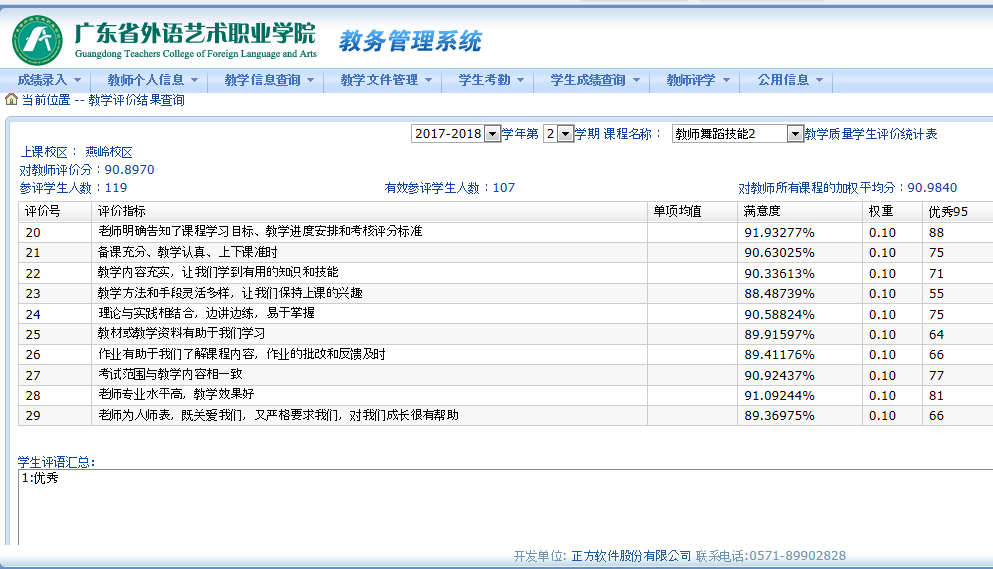Click inside the 学生评语汇总 text area
The height and width of the screenshot is (569, 993).
[x=500, y=510]
